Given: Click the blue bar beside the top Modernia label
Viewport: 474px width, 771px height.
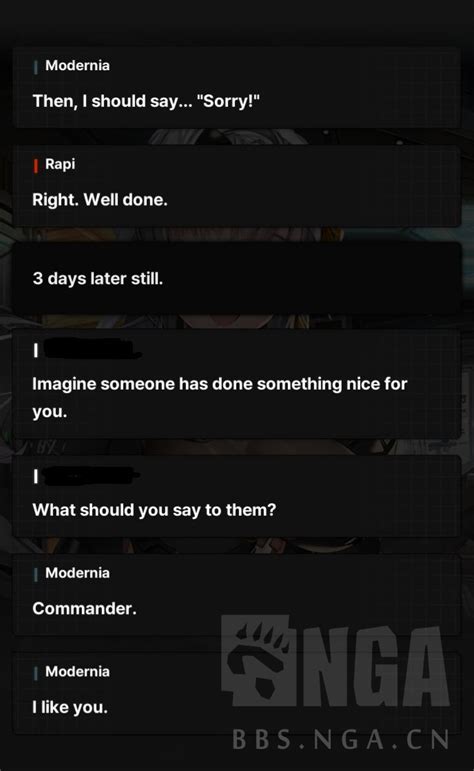Looking at the screenshot, I should (x=35, y=67).
